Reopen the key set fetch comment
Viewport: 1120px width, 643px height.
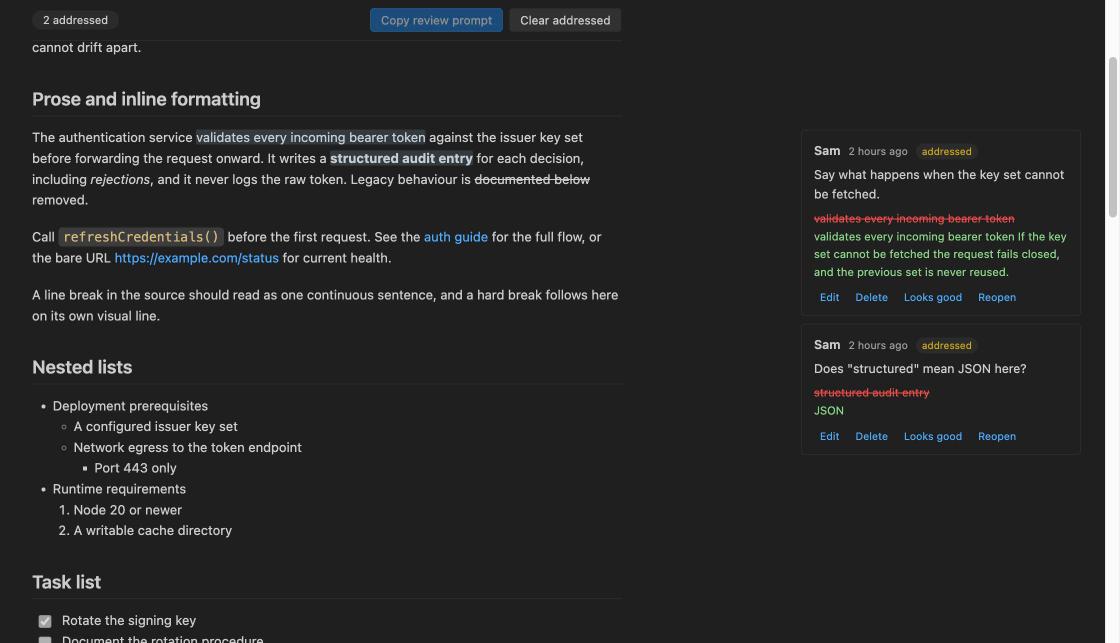996,297
